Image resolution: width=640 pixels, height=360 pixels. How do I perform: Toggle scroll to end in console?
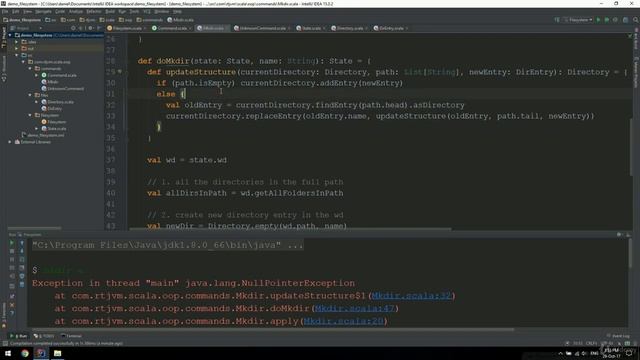[x=22, y=268]
